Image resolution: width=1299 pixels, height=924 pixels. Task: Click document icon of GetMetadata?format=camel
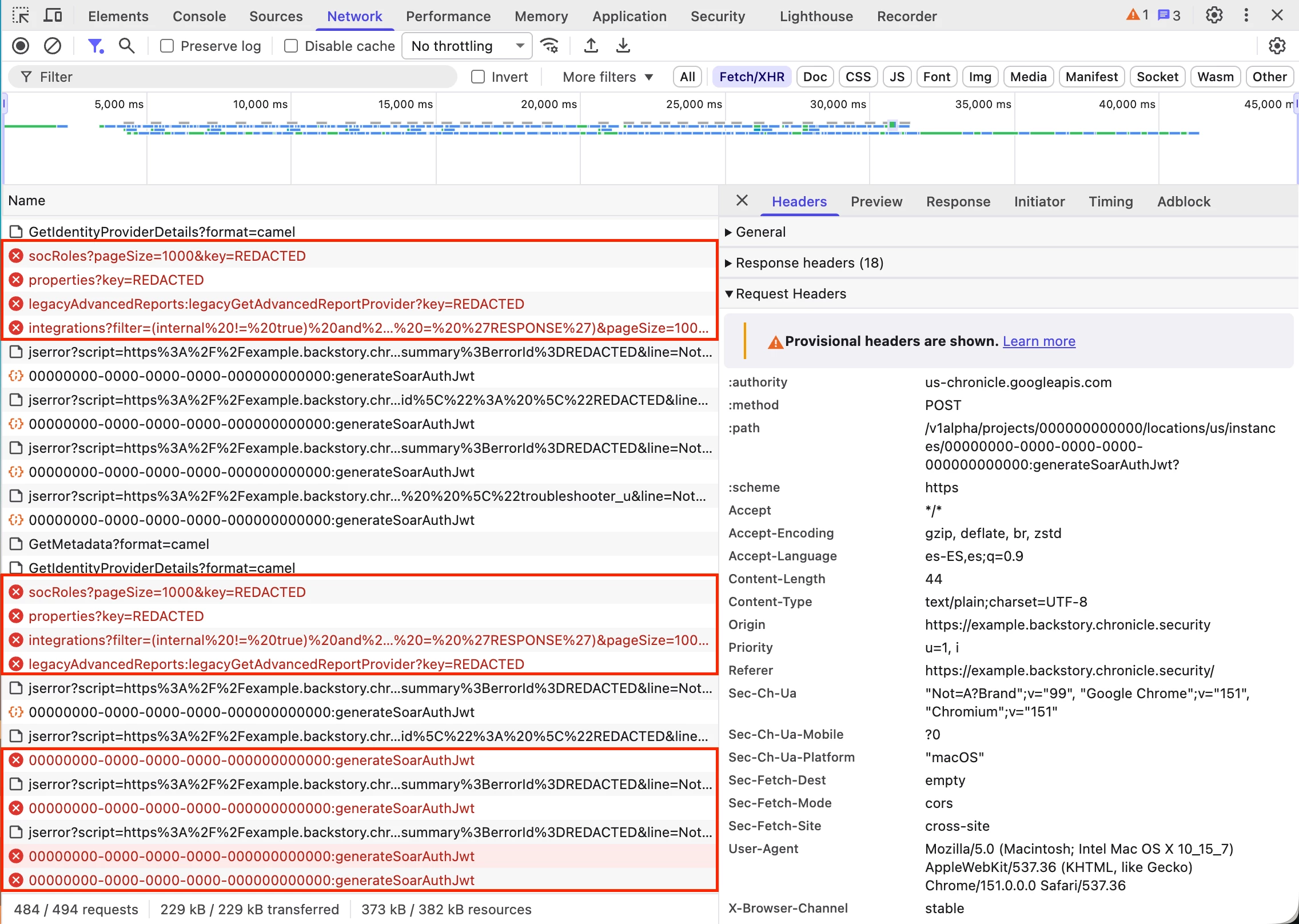coord(16,544)
